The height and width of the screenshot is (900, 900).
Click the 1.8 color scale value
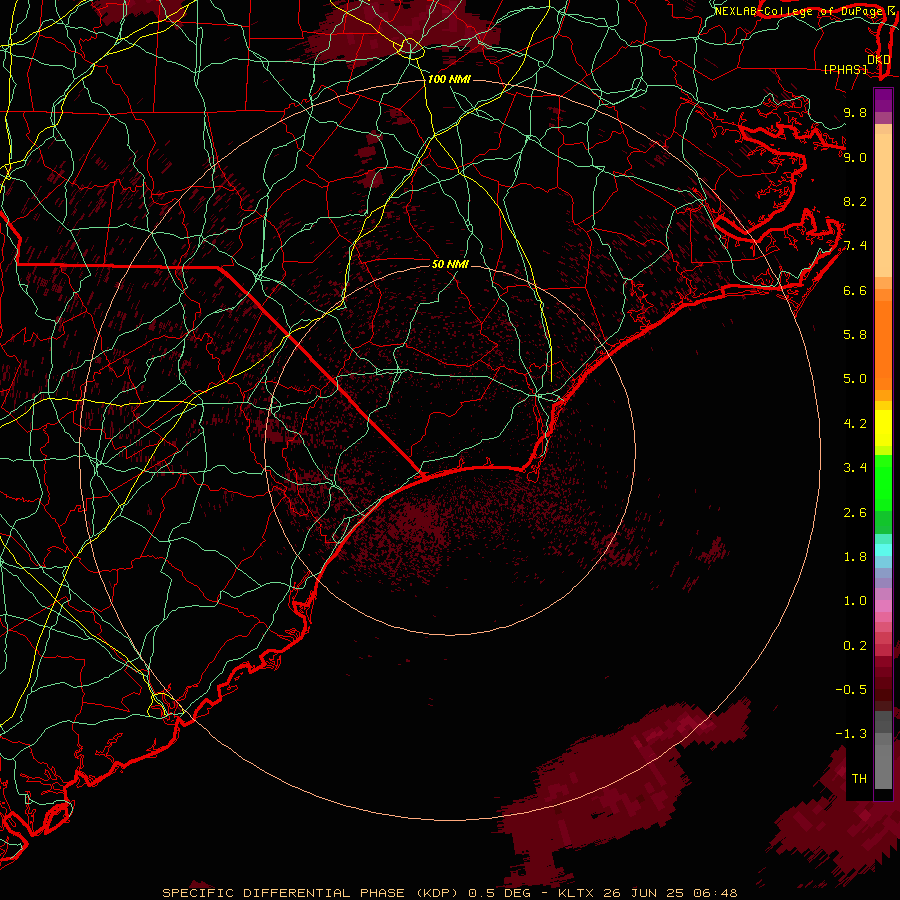click(855, 557)
